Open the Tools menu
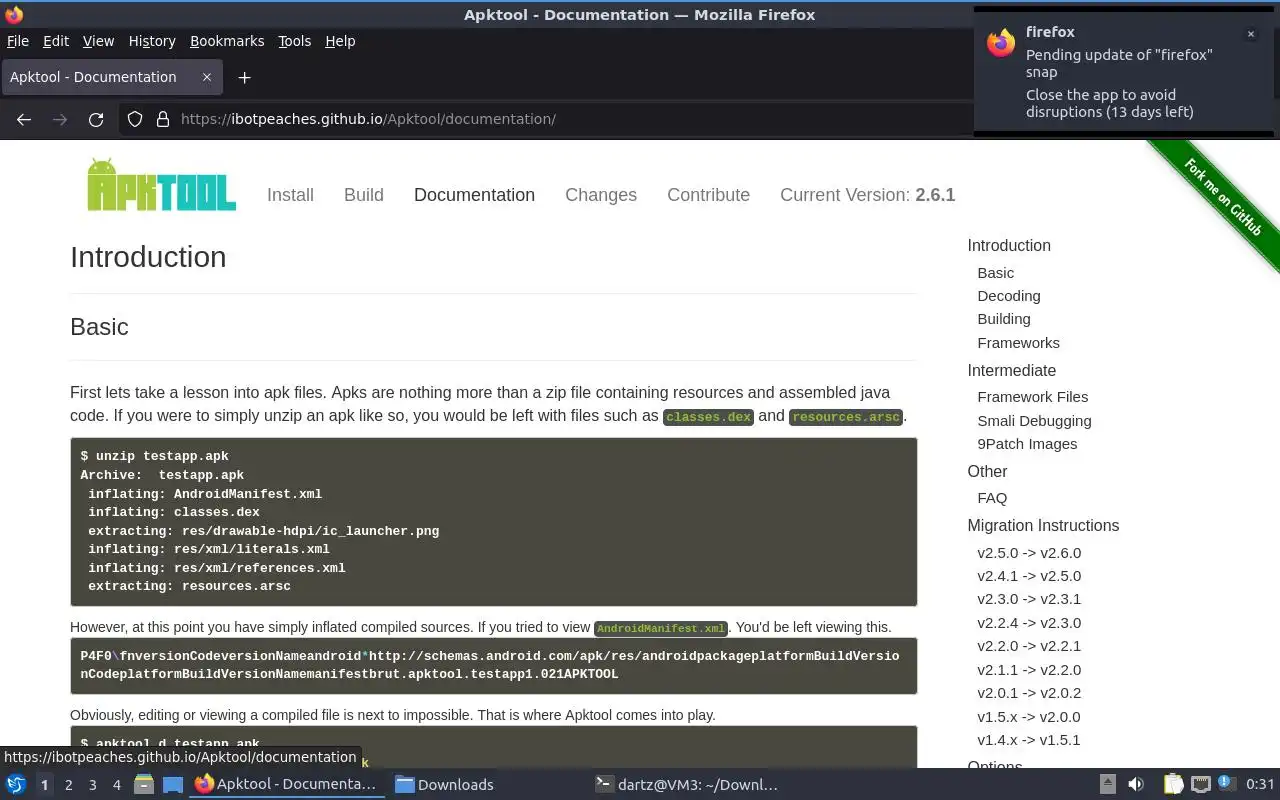Screen dimensions: 1280x800 [295, 41]
